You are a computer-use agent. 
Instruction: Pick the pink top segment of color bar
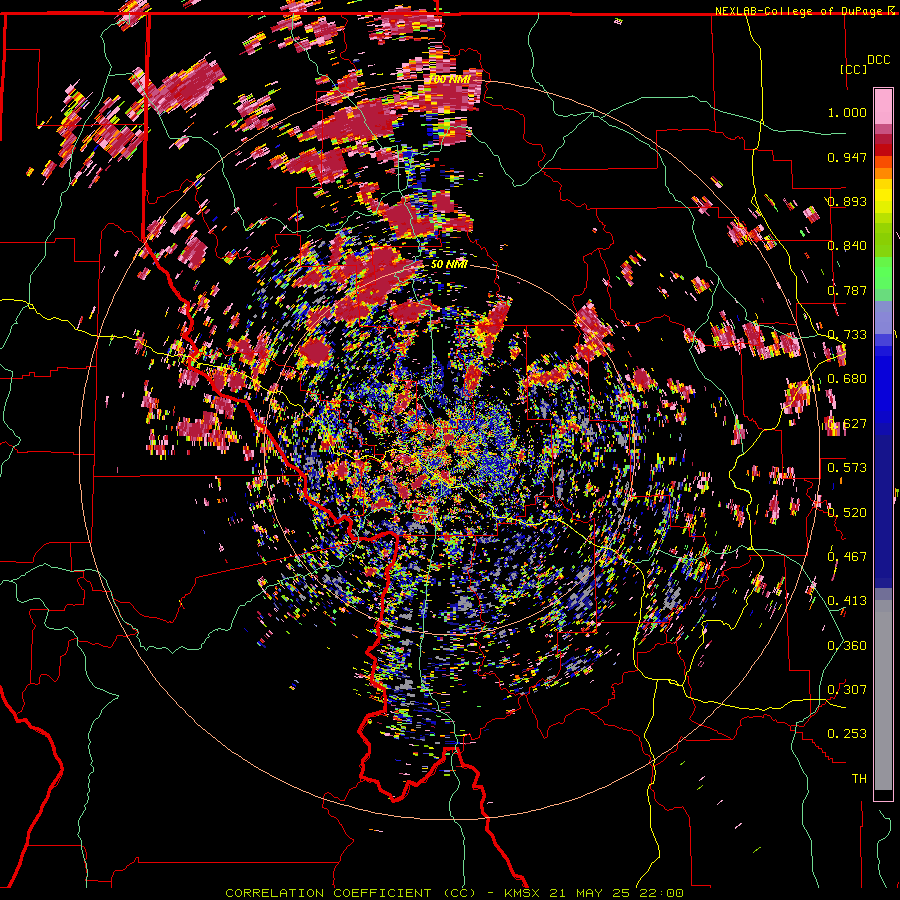[883, 107]
